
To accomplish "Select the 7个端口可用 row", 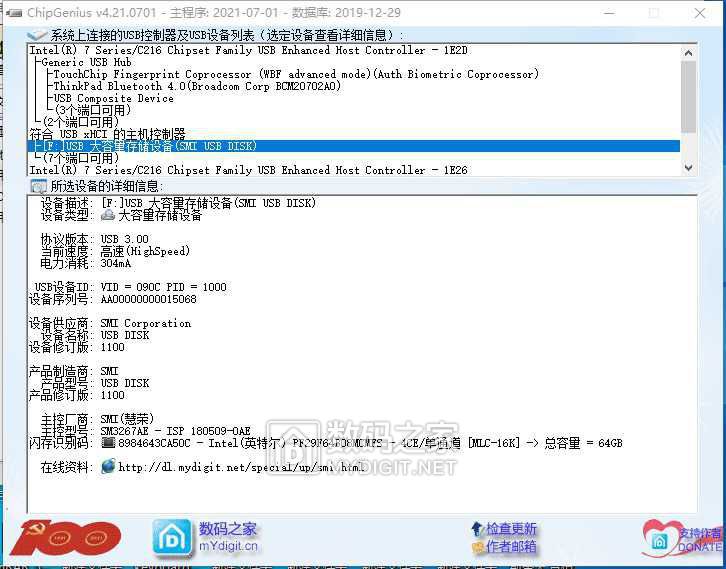I will coord(81,158).
